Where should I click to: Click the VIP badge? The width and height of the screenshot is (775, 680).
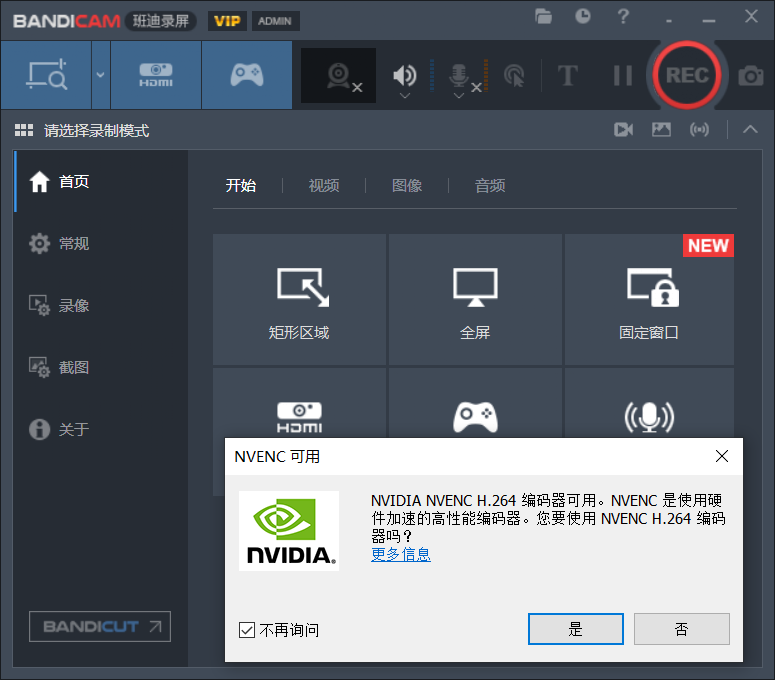coord(227,21)
